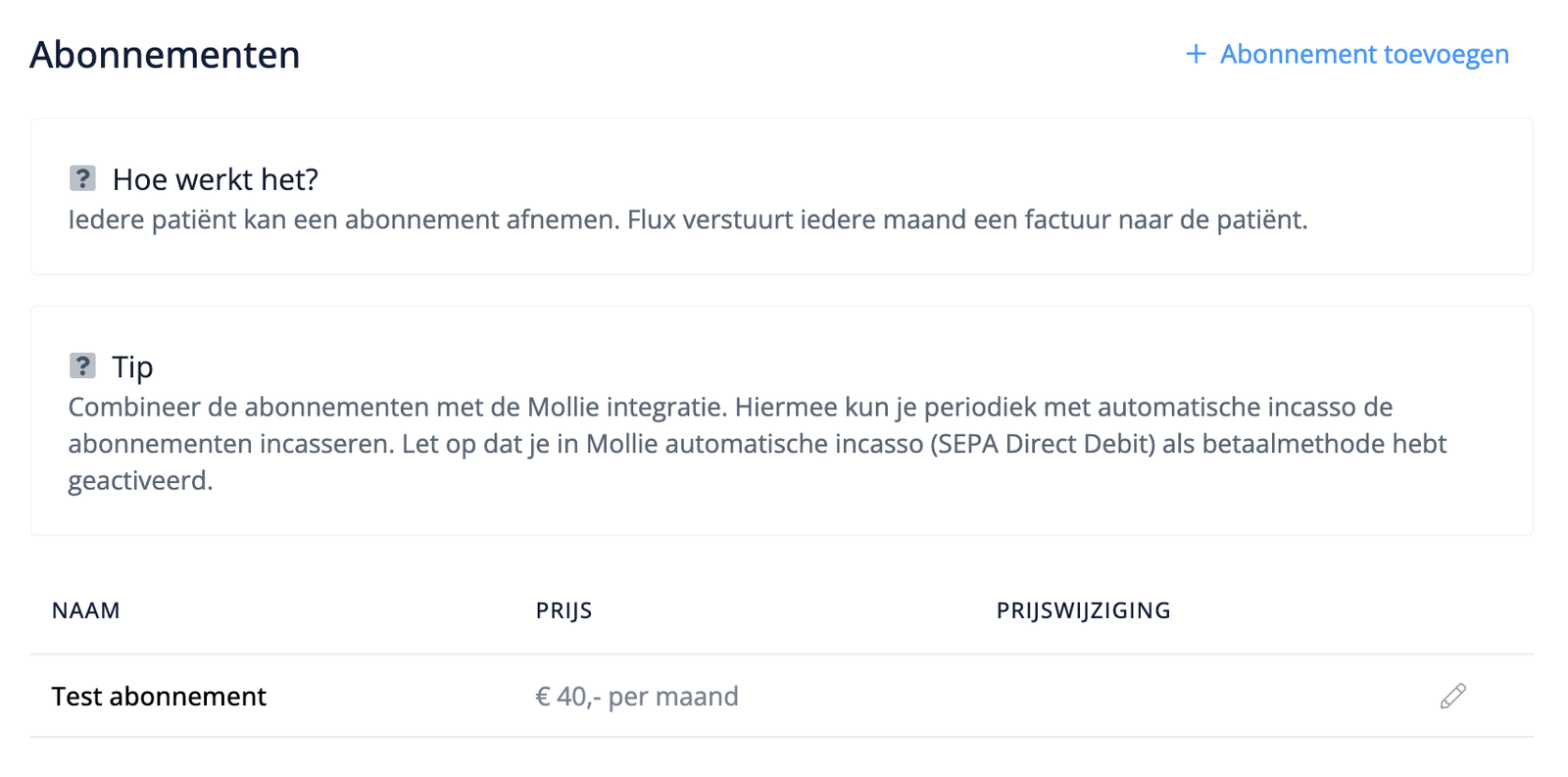Click the PRIJSWIJZIGING column header
1568x777 pixels.
click(x=1083, y=609)
